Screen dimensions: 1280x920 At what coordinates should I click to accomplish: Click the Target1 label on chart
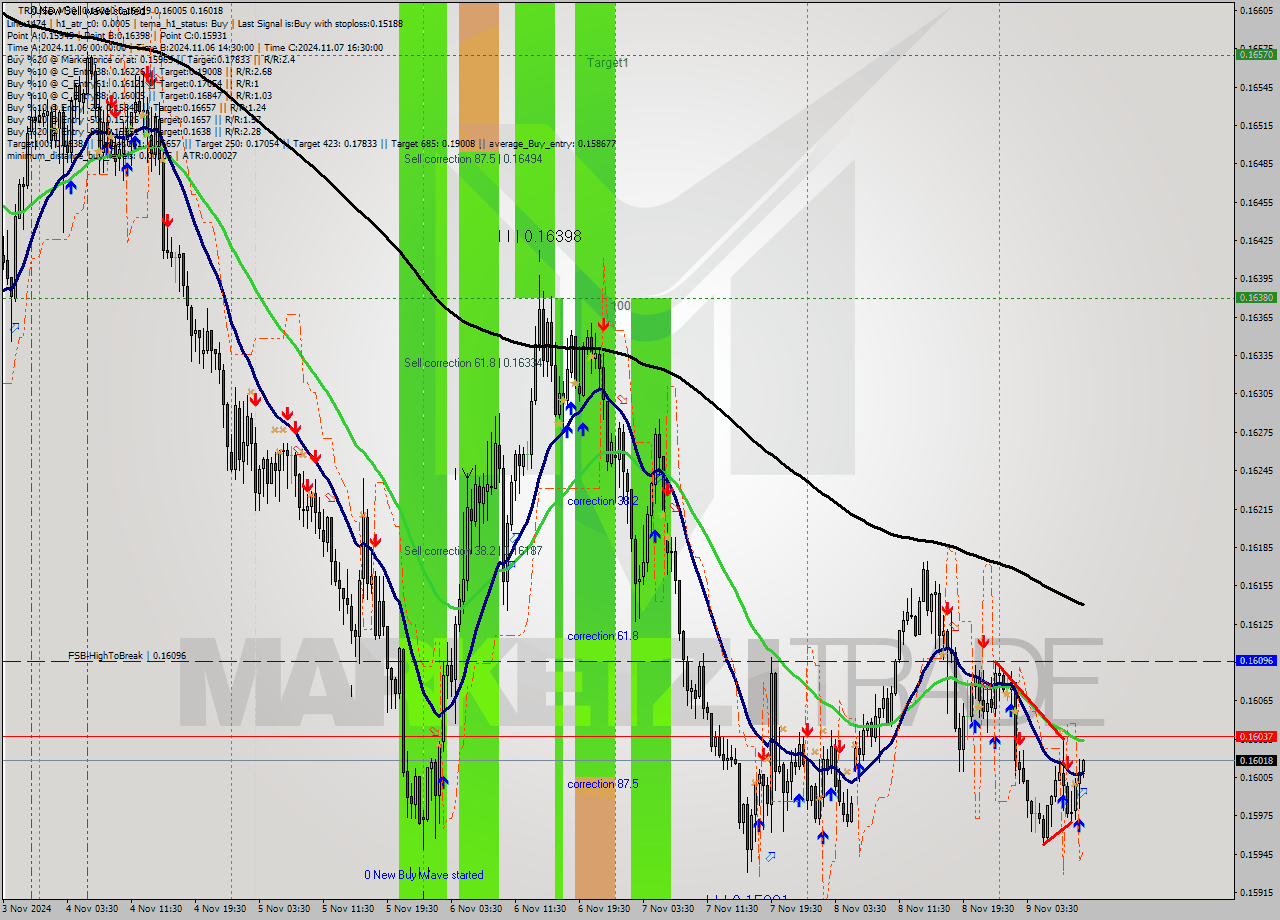click(x=608, y=63)
